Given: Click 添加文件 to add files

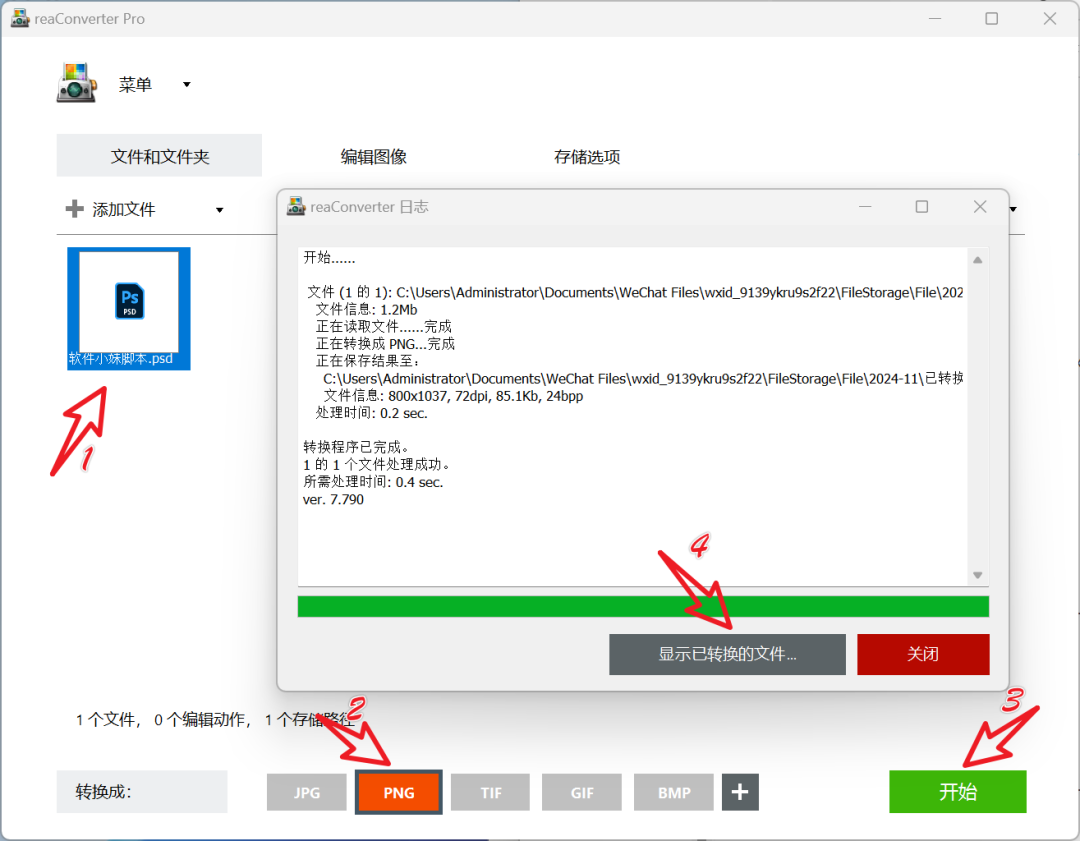Looking at the screenshot, I should tap(124, 209).
